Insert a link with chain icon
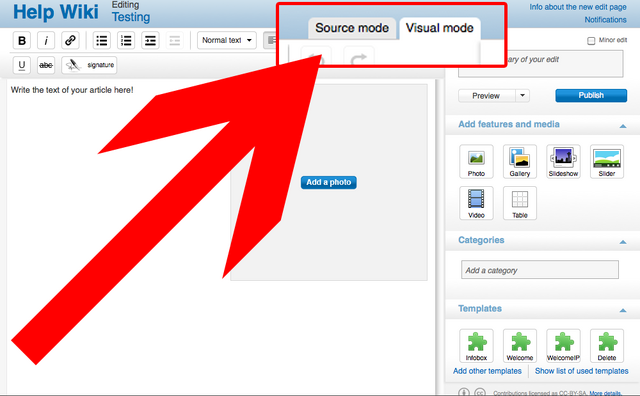The width and height of the screenshot is (640, 396). click(x=70, y=40)
